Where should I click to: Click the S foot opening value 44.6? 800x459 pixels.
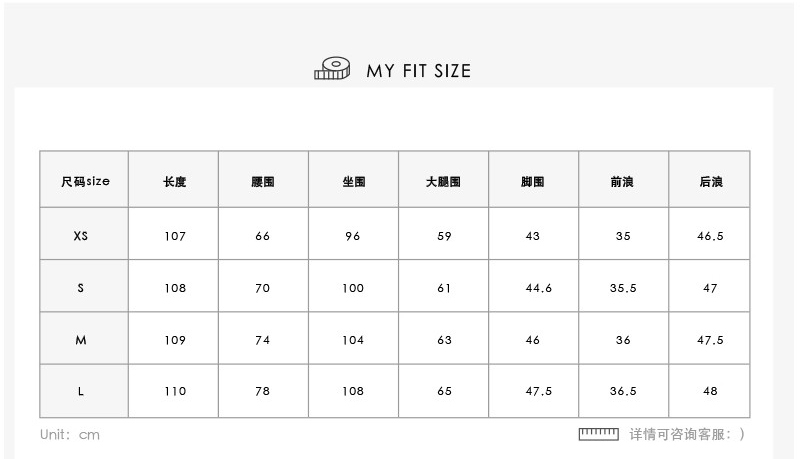[x=538, y=288]
